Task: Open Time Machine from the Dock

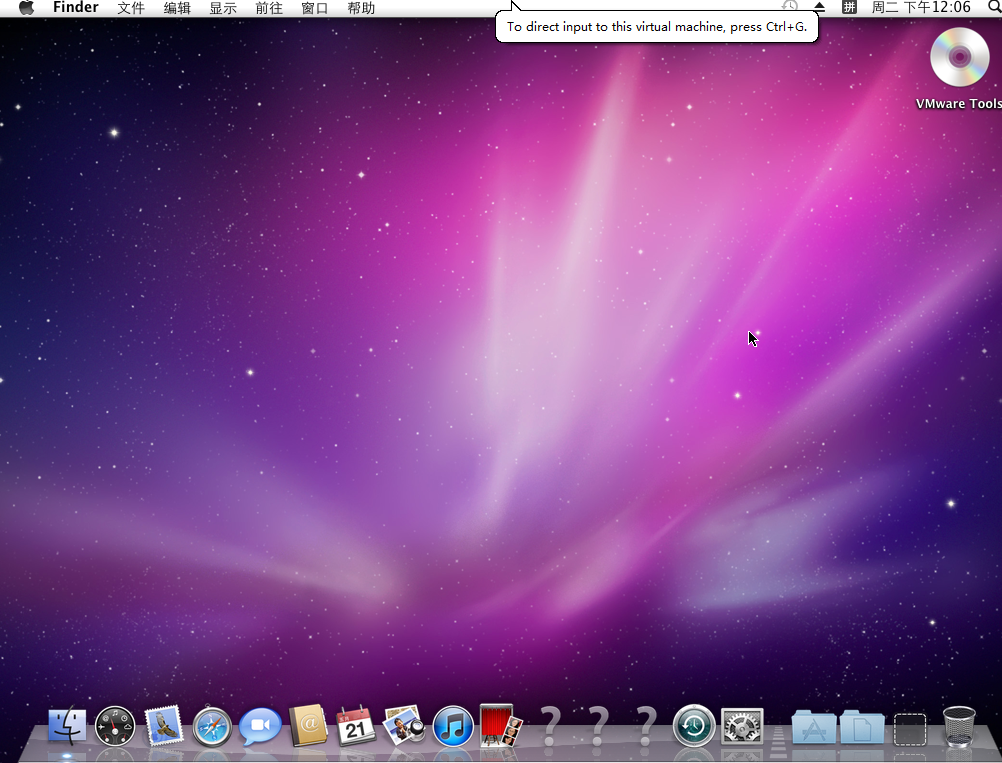Action: [x=694, y=725]
